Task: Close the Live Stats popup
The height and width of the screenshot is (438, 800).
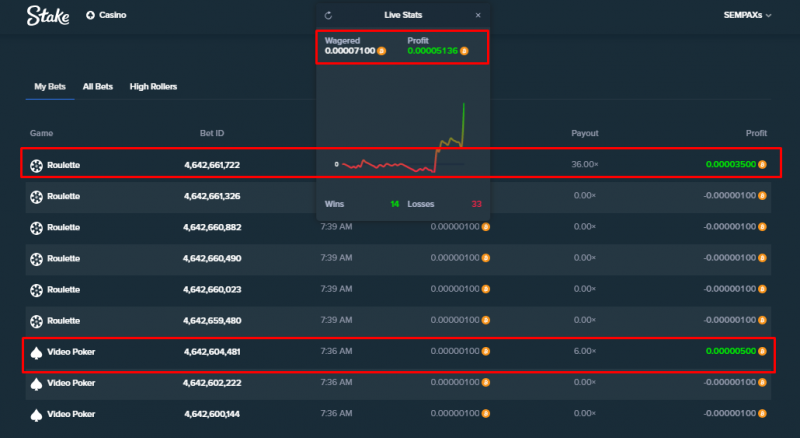Action: pos(478,15)
